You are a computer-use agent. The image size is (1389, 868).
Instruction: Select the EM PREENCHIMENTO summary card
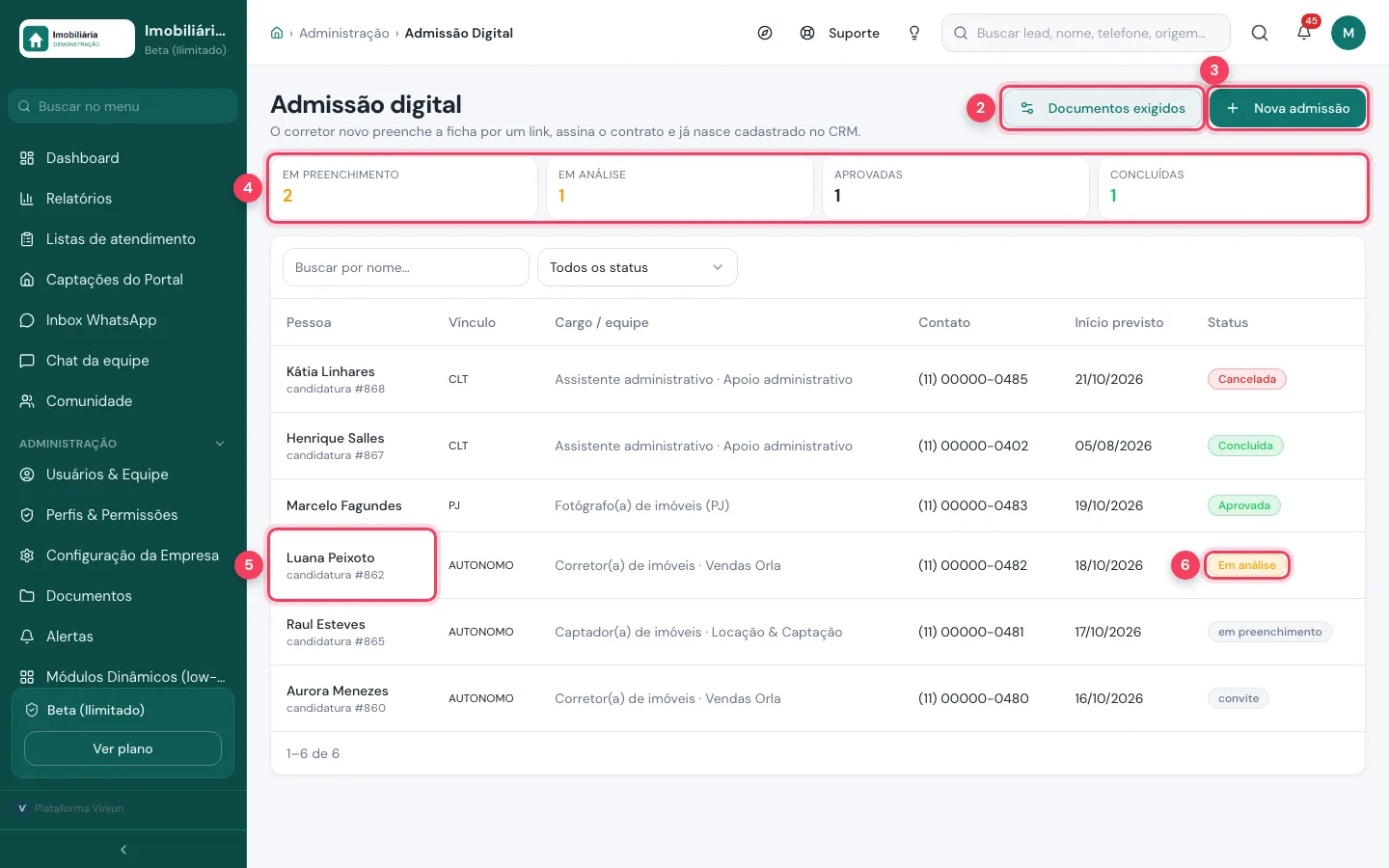coord(403,188)
